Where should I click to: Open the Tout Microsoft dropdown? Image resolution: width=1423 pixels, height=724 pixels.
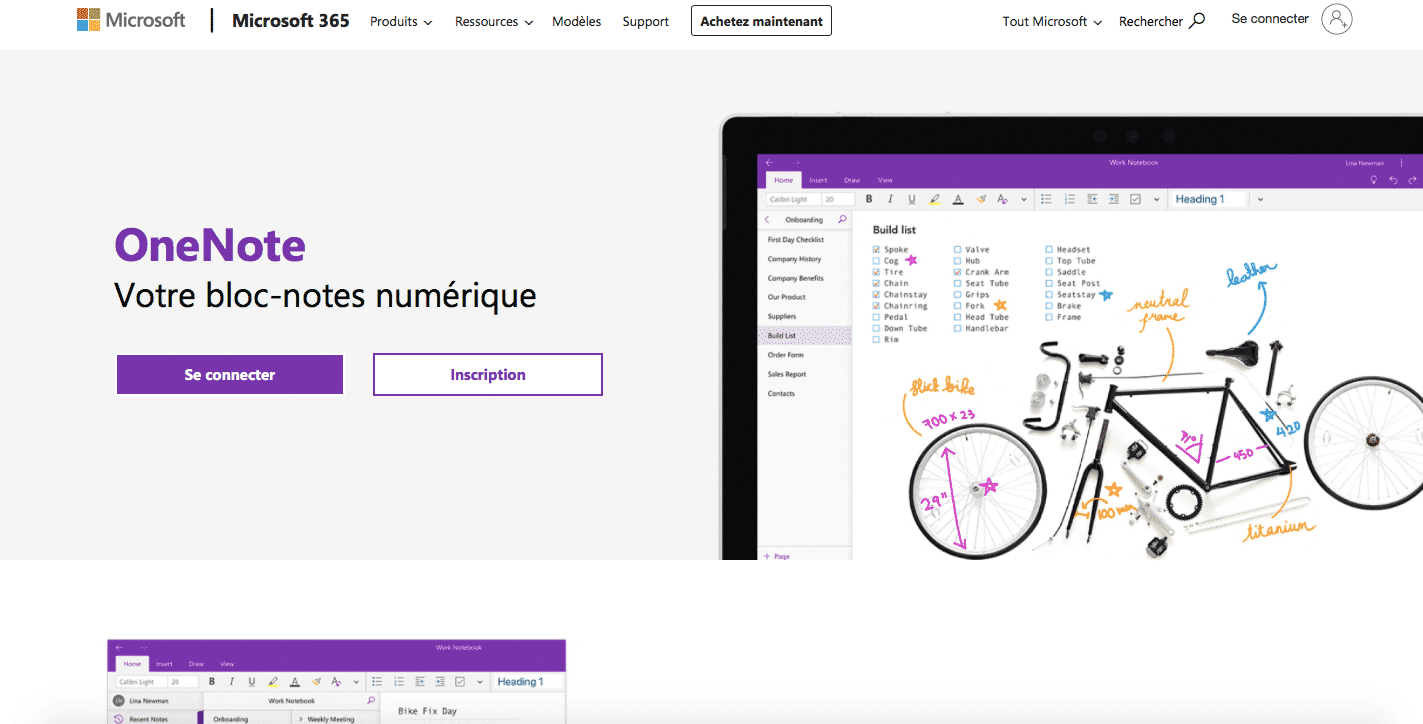point(1052,21)
